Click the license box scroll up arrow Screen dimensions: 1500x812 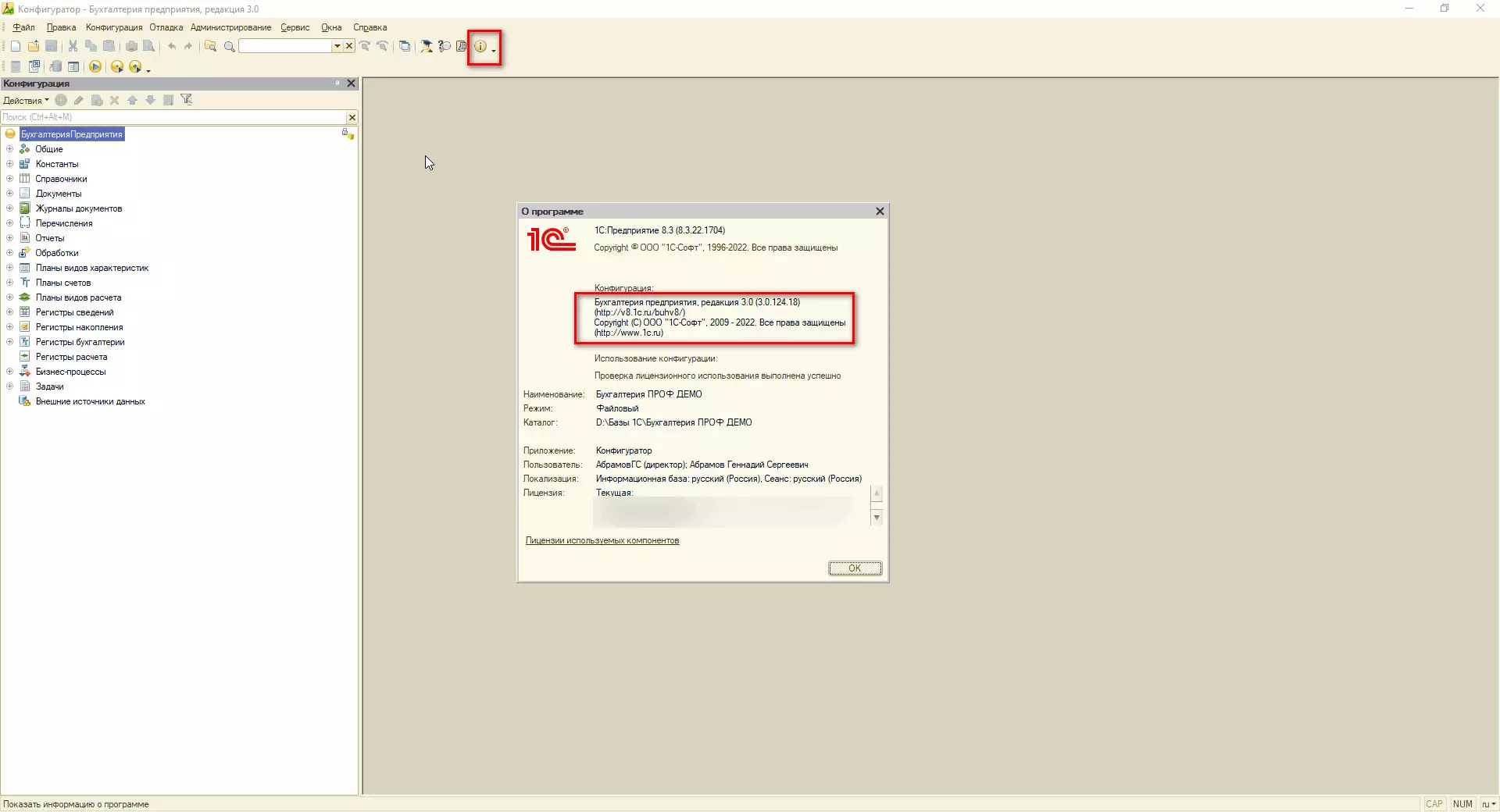pyautogui.click(x=877, y=493)
